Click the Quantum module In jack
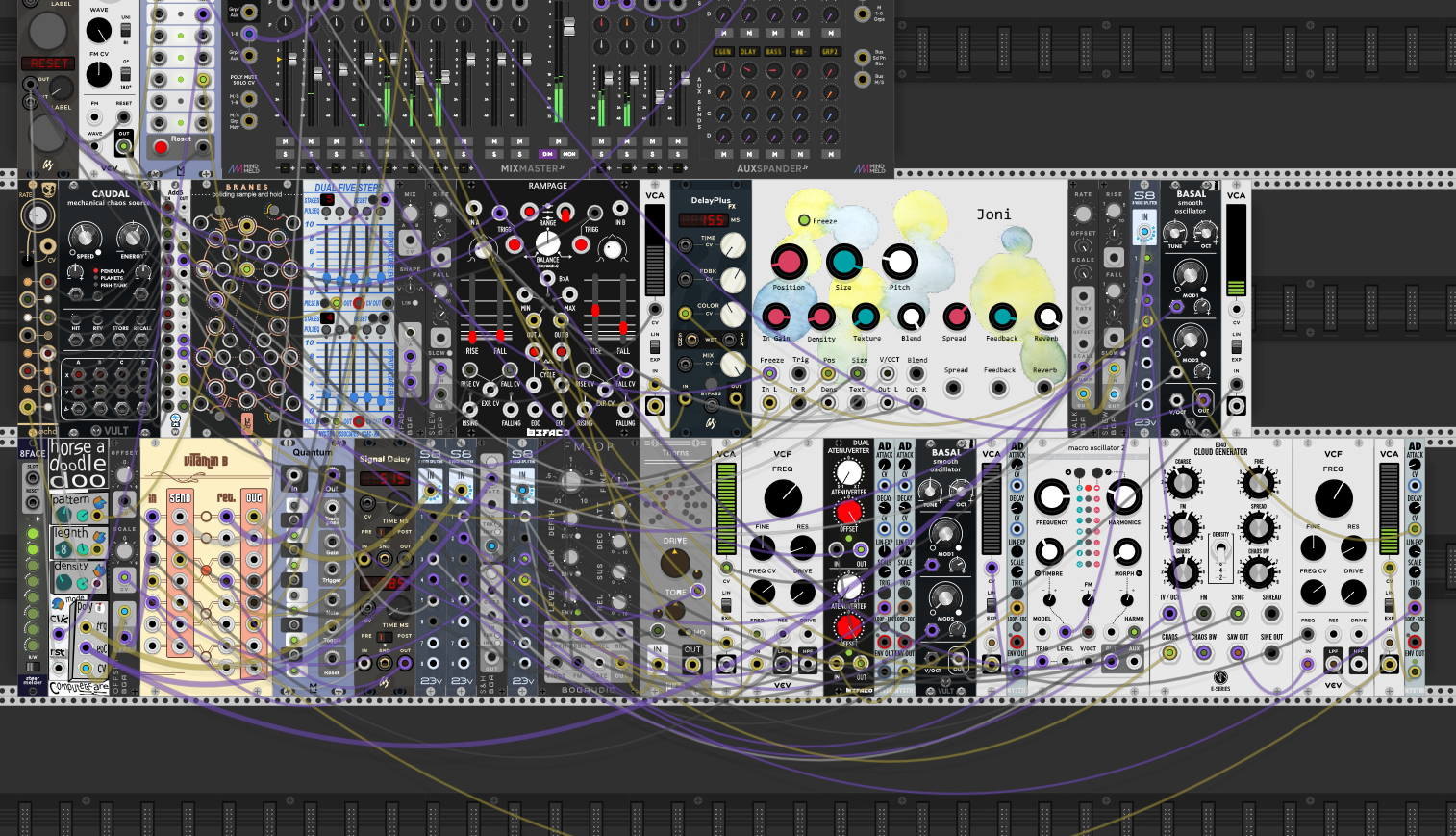Viewport: 1456px width, 836px height. (x=294, y=476)
